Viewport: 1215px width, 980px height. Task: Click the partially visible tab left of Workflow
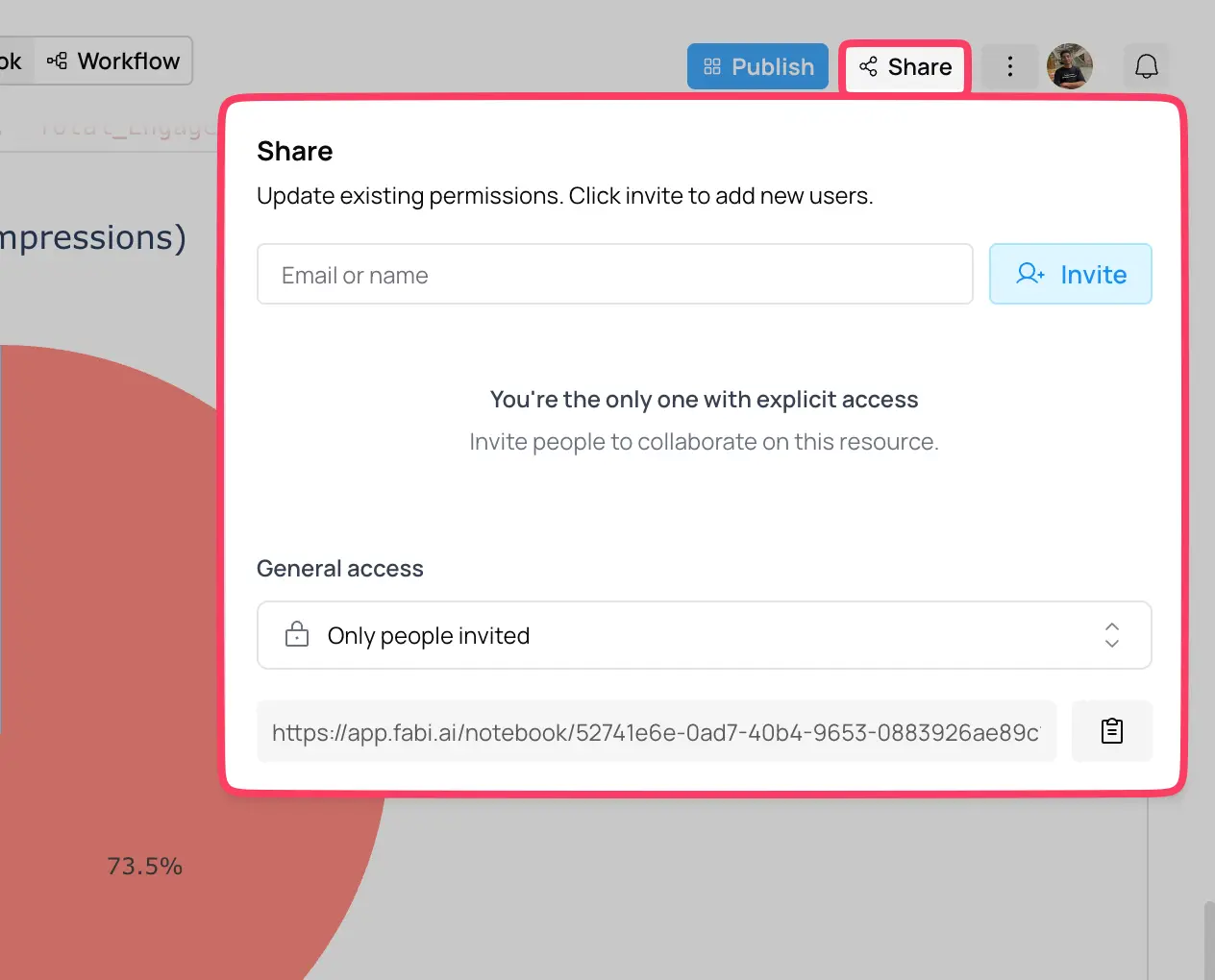[x=13, y=61]
